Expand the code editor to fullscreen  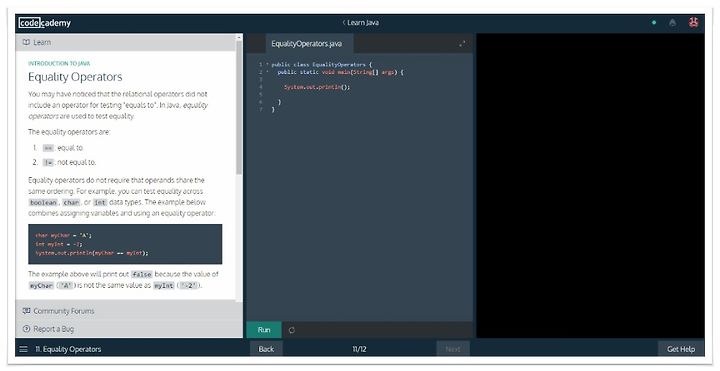point(462,44)
